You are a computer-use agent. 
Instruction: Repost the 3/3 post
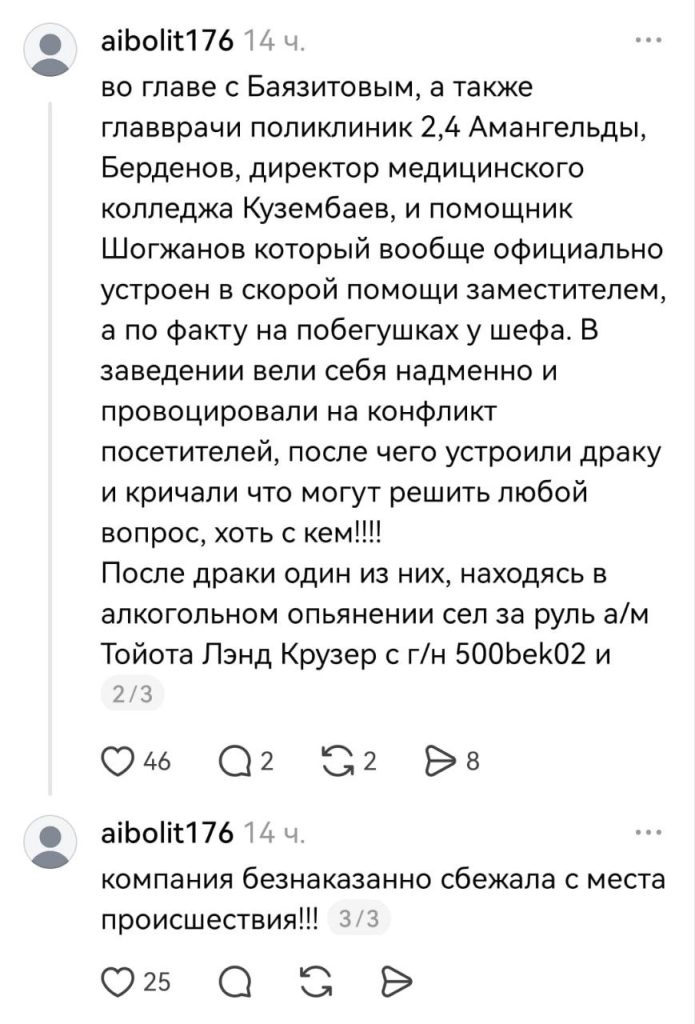pos(315,982)
